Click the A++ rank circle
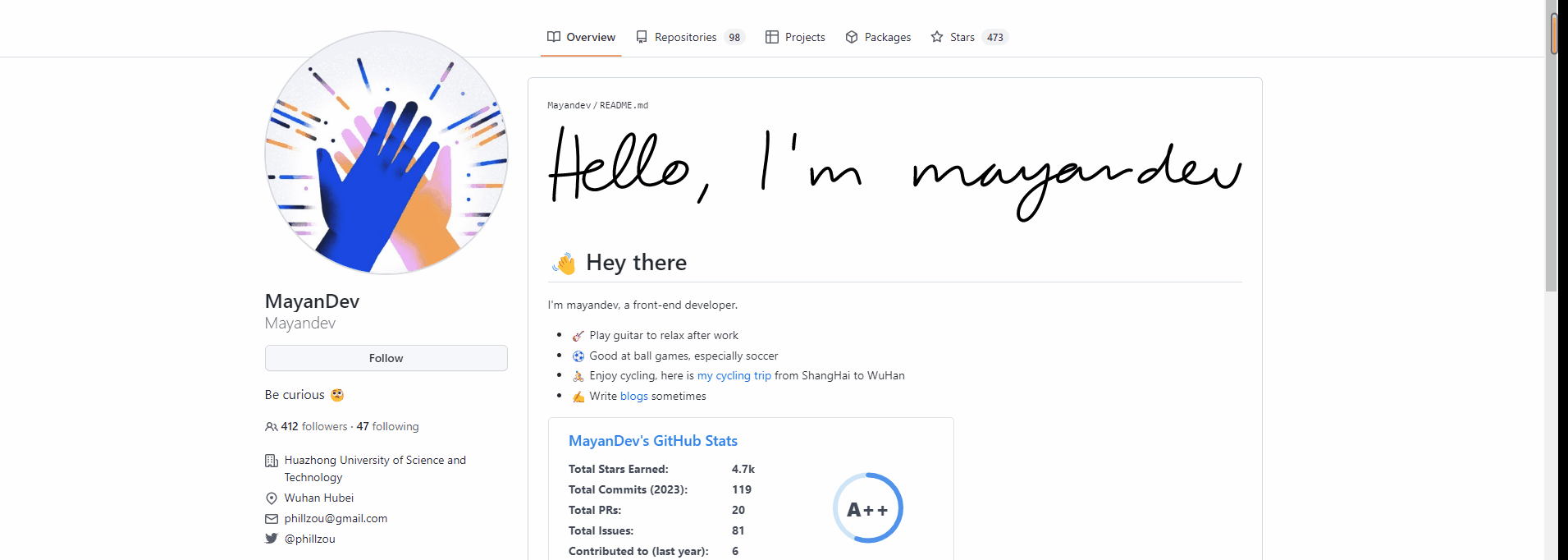The height and width of the screenshot is (560, 1568). [x=867, y=507]
